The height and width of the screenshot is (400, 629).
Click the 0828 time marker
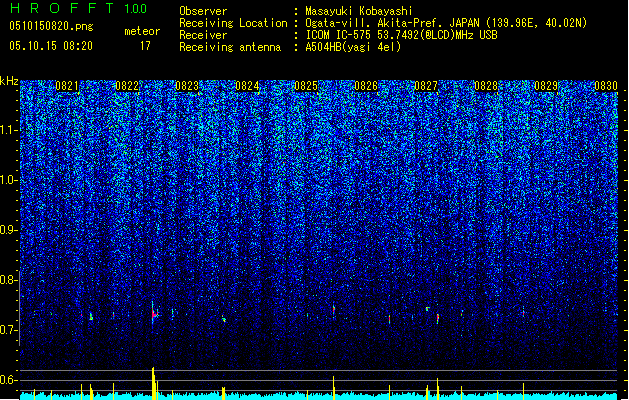[486, 86]
